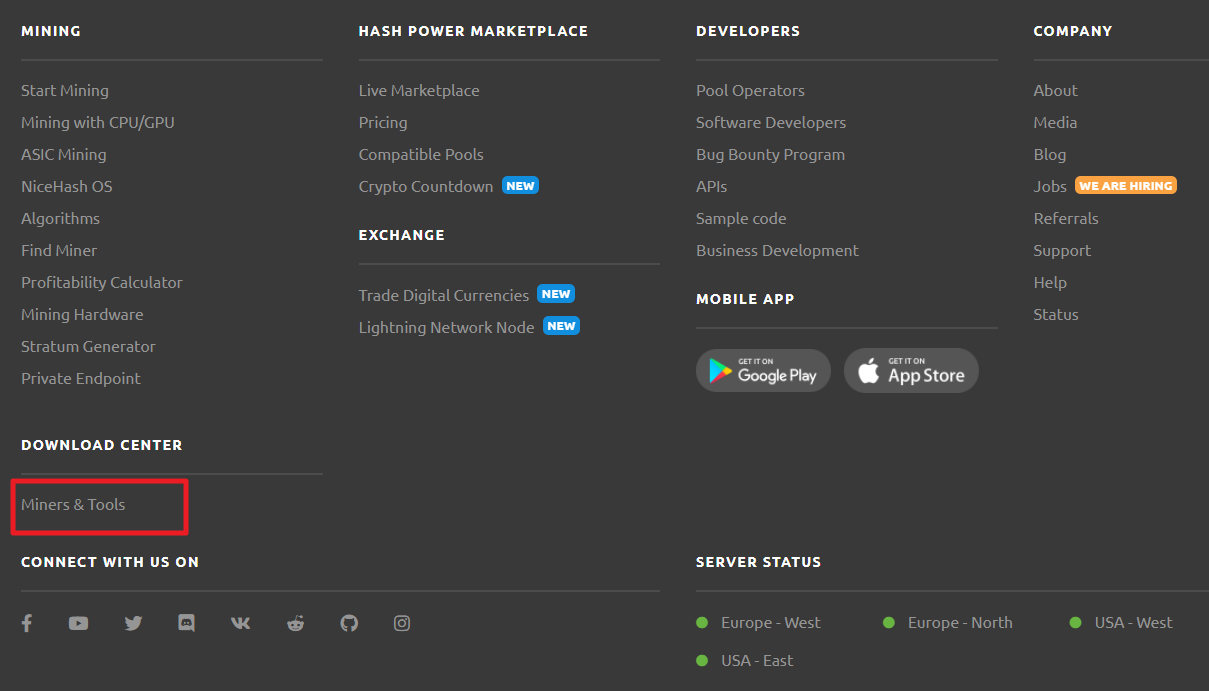This screenshot has height=691, width=1209.
Task: Open the Twitter bird icon
Action: coord(133,623)
